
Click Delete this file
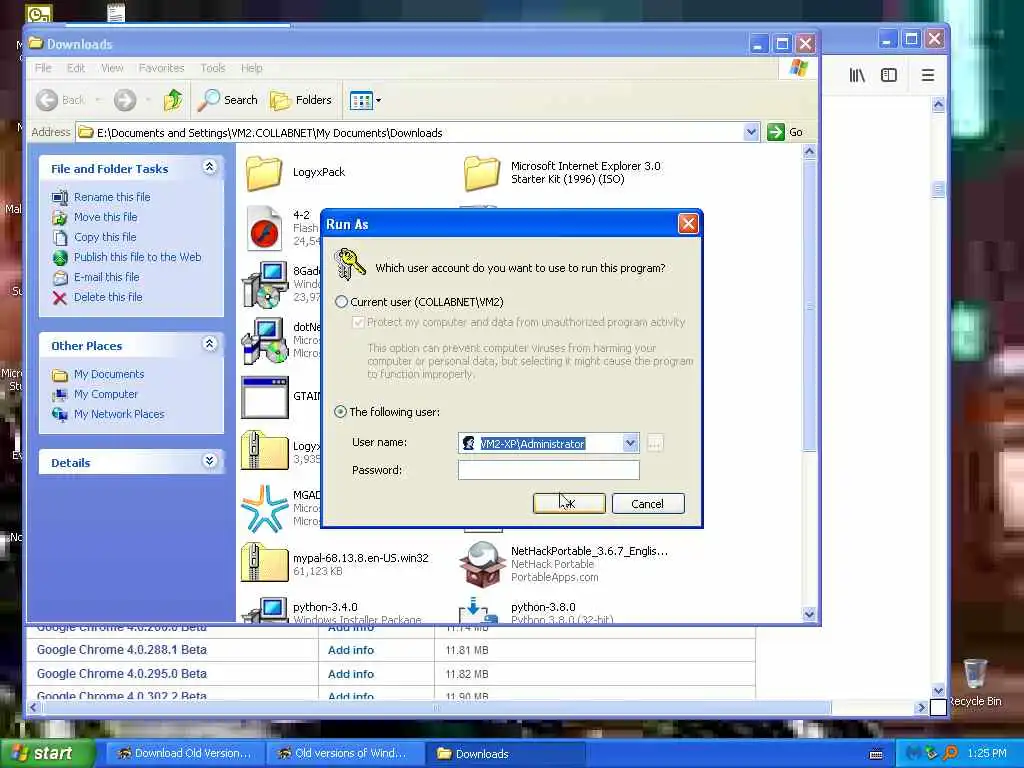click(x=108, y=297)
